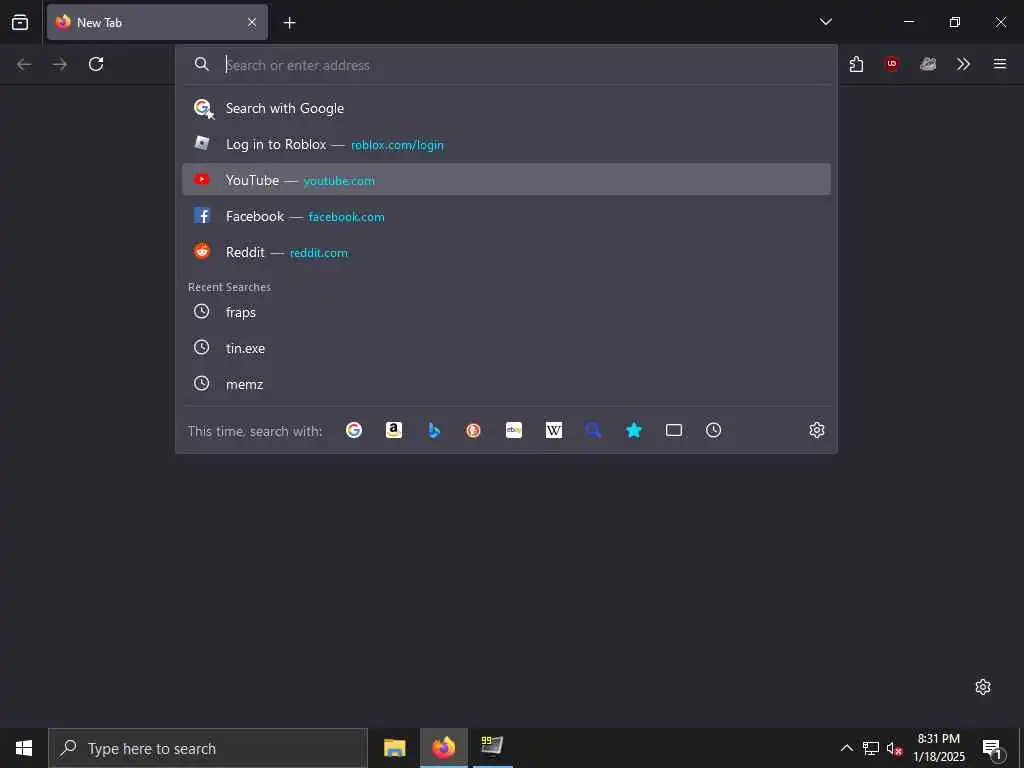Image resolution: width=1024 pixels, height=768 pixels.
Task: Click the magnifier icon in address bar
Action: [202, 64]
